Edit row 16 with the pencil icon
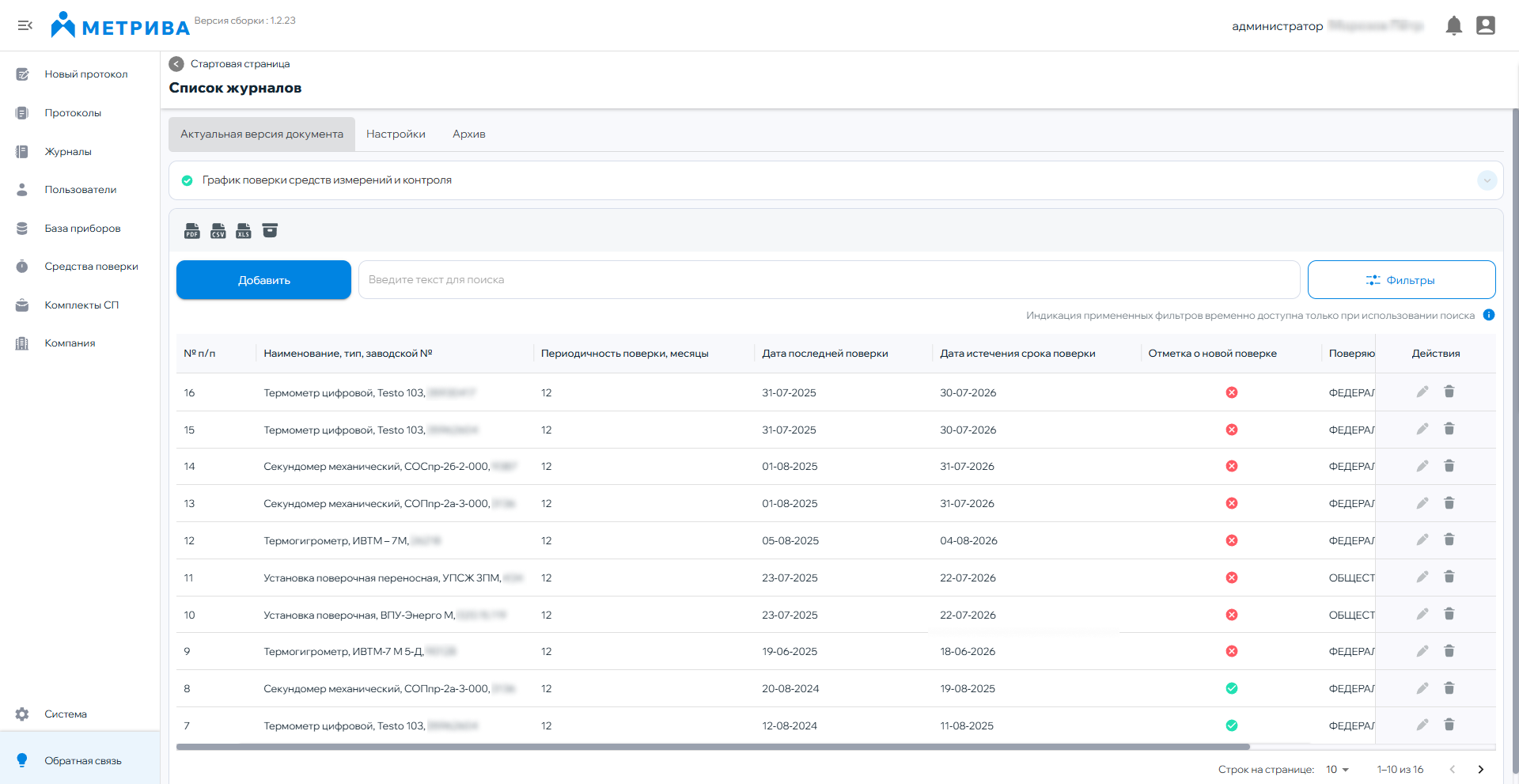1519x784 pixels. point(1422,392)
